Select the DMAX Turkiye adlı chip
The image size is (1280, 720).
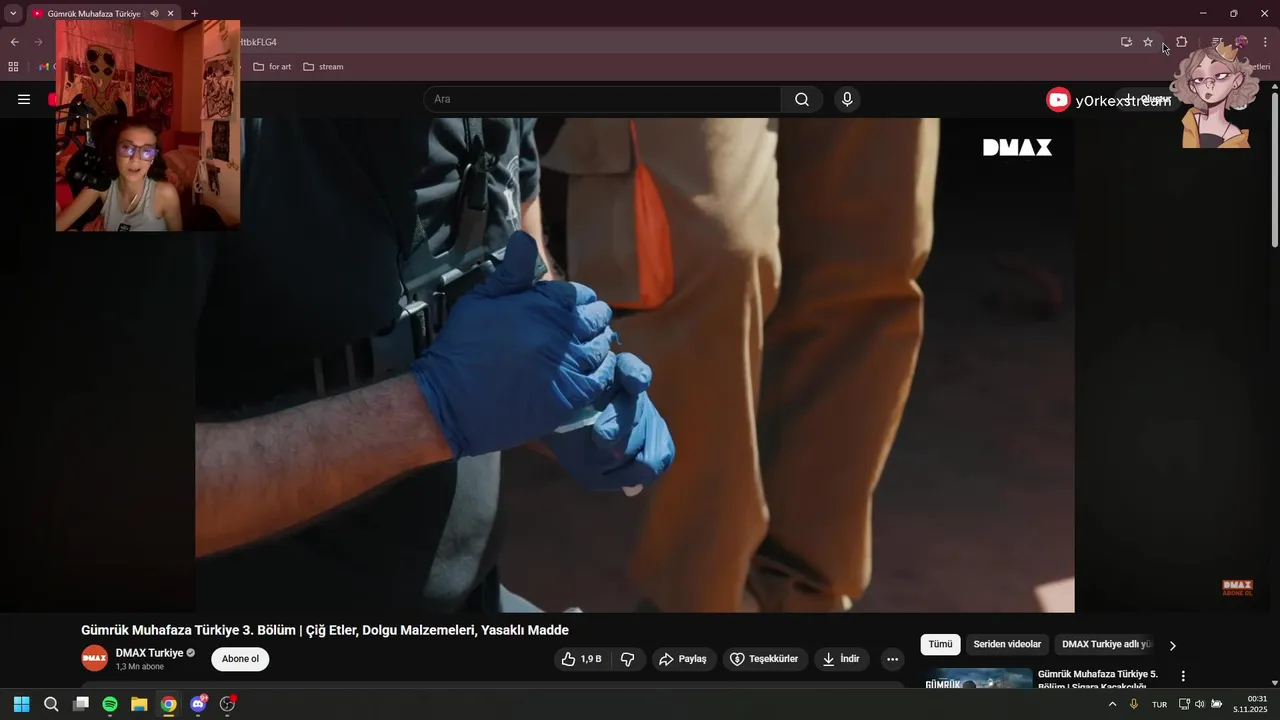tap(1107, 645)
